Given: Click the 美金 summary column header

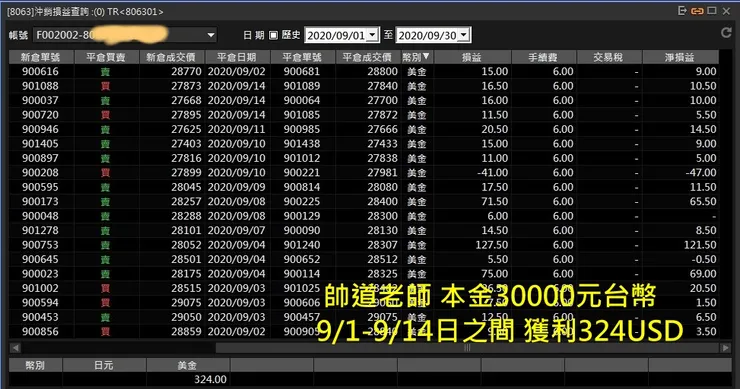Looking at the screenshot, I should (188, 365).
